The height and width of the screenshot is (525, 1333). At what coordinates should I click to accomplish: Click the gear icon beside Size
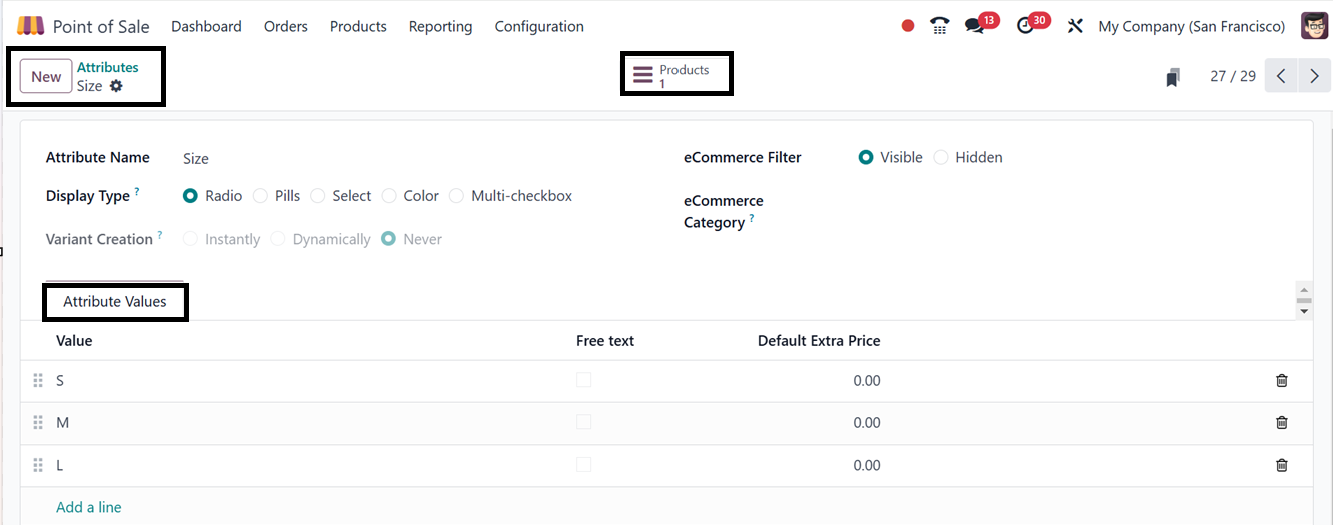click(116, 86)
